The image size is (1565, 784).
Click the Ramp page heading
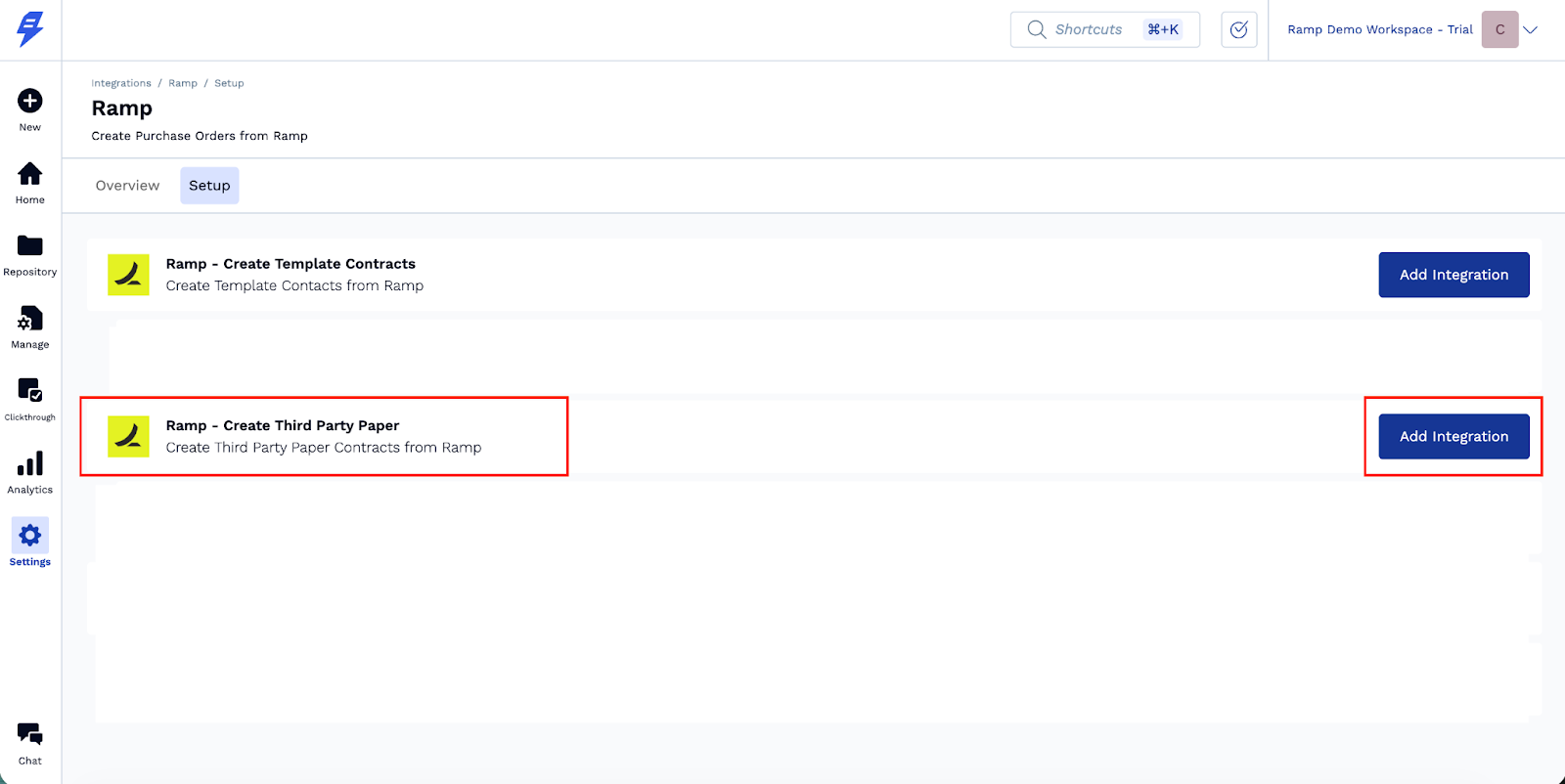click(122, 109)
